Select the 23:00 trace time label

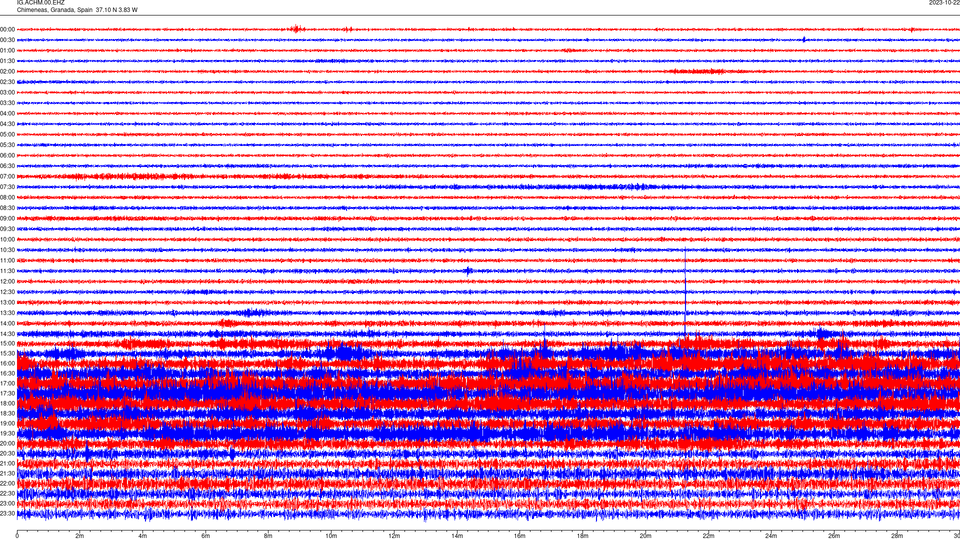point(7,503)
